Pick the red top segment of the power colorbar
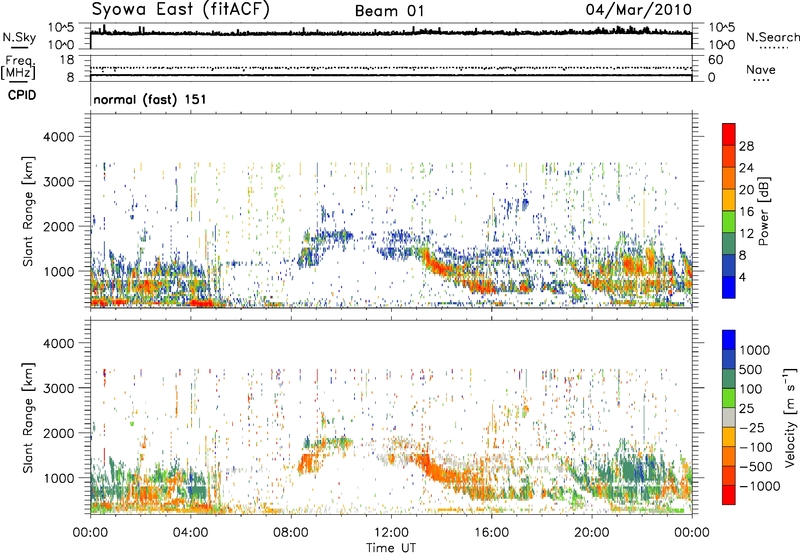Screen dimensions: 800x554 click(x=729, y=135)
